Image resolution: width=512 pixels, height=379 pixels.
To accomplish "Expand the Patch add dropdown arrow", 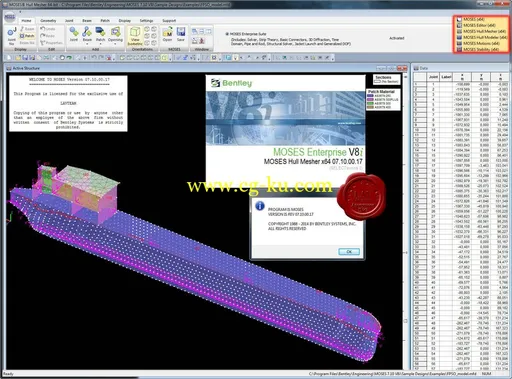I will pos(100,44).
